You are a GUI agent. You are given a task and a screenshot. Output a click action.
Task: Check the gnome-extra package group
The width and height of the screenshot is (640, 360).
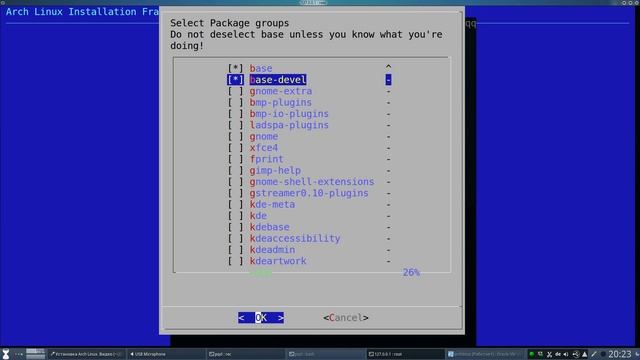[x=235, y=91]
